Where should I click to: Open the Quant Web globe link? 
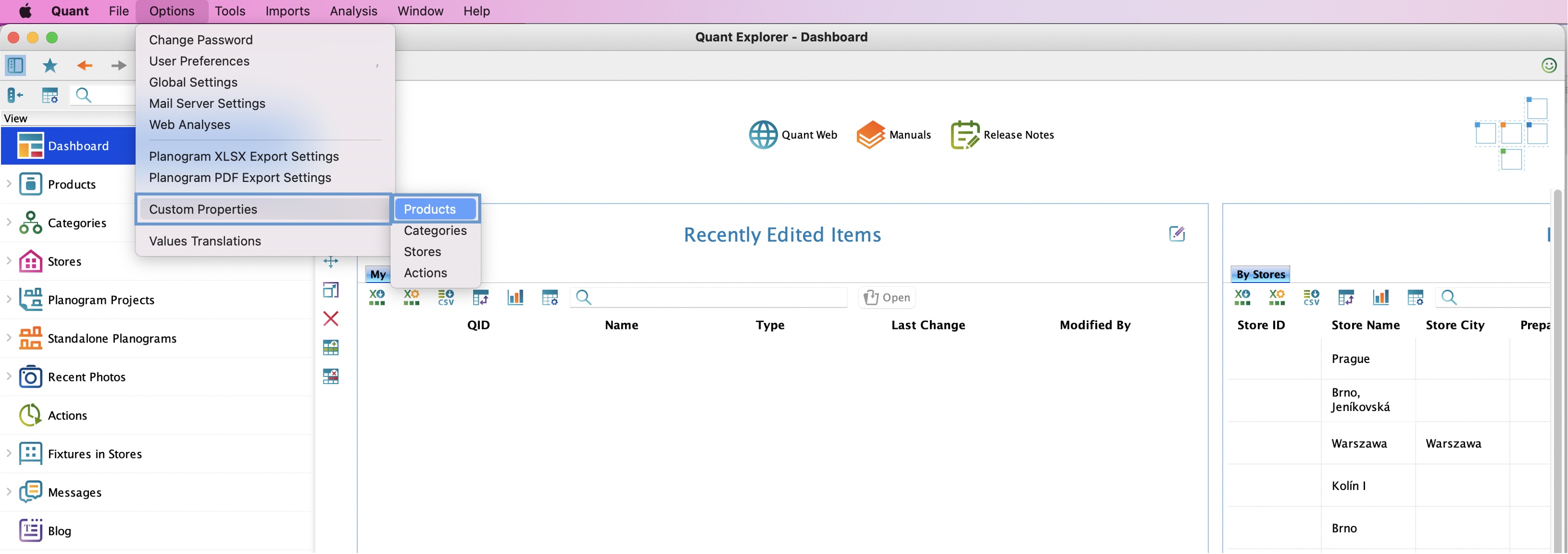pyautogui.click(x=793, y=134)
